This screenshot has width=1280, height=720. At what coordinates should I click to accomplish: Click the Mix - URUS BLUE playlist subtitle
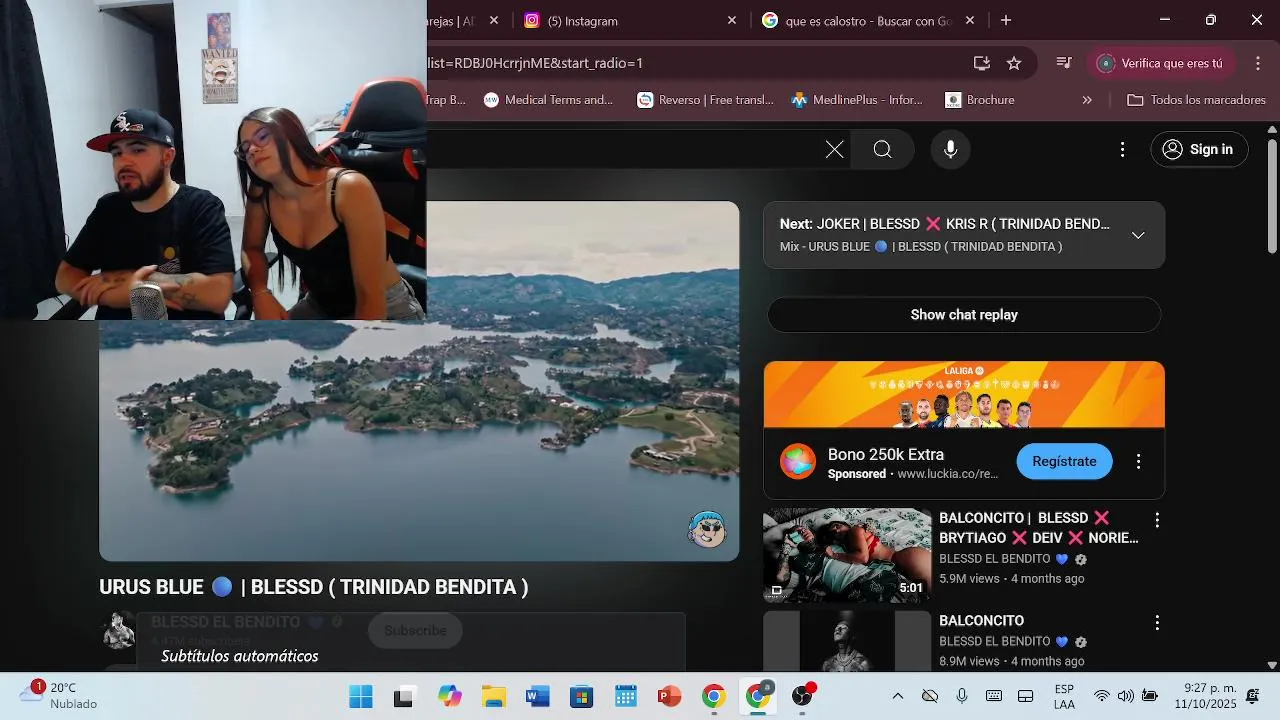[x=921, y=246]
